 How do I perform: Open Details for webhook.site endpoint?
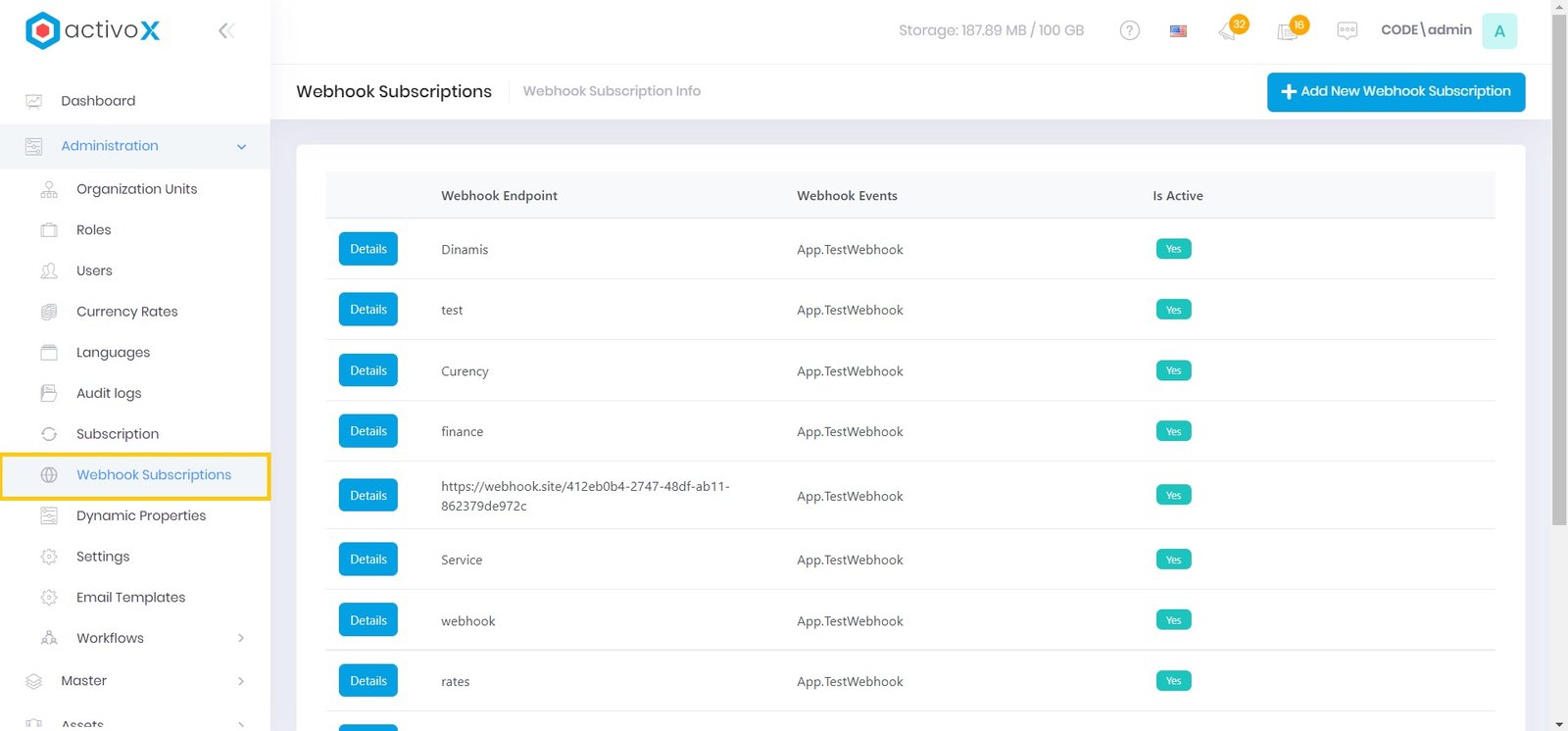[368, 495]
